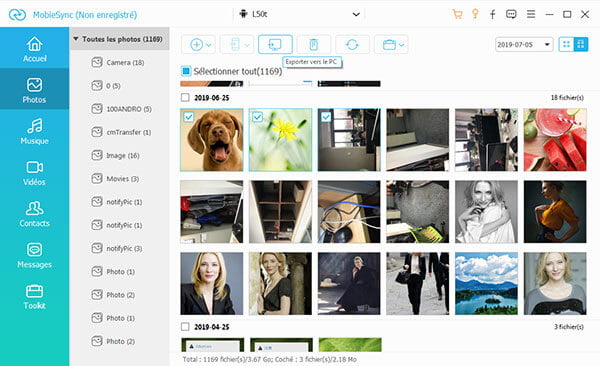
Task: Click the 18 fichier(s) count label
Action: click(x=567, y=98)
